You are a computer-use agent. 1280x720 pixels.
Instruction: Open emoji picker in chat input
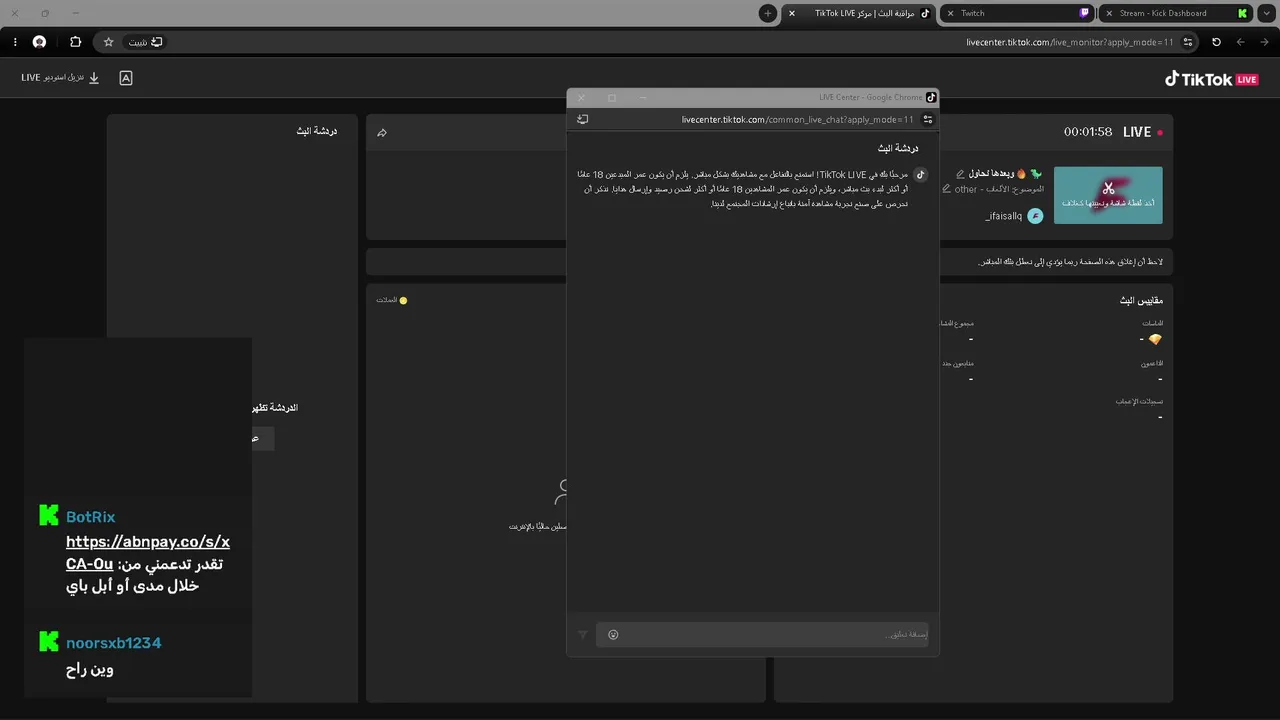613,634
